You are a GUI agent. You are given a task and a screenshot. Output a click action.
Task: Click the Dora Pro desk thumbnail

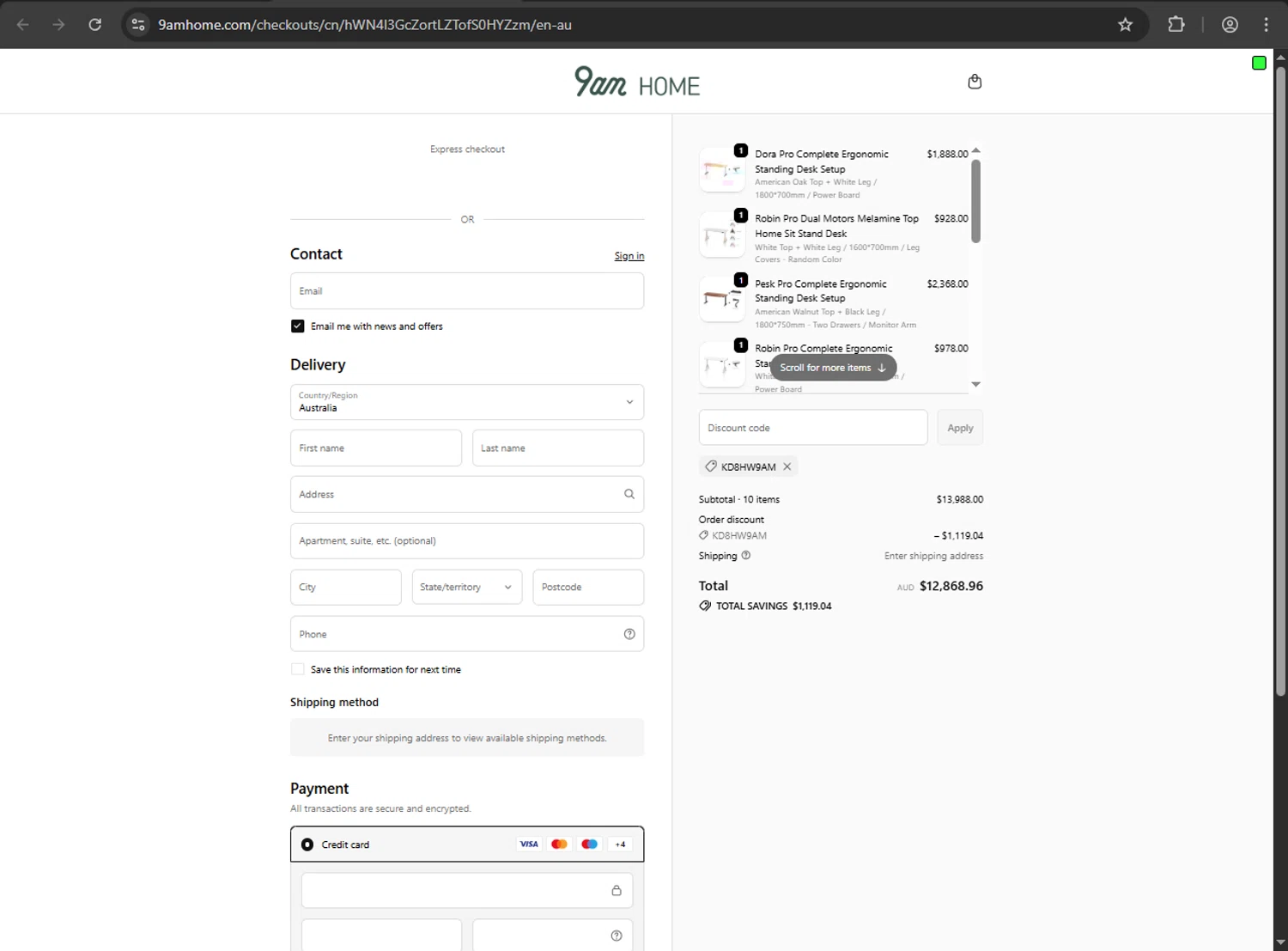click(x=722, y=169)
